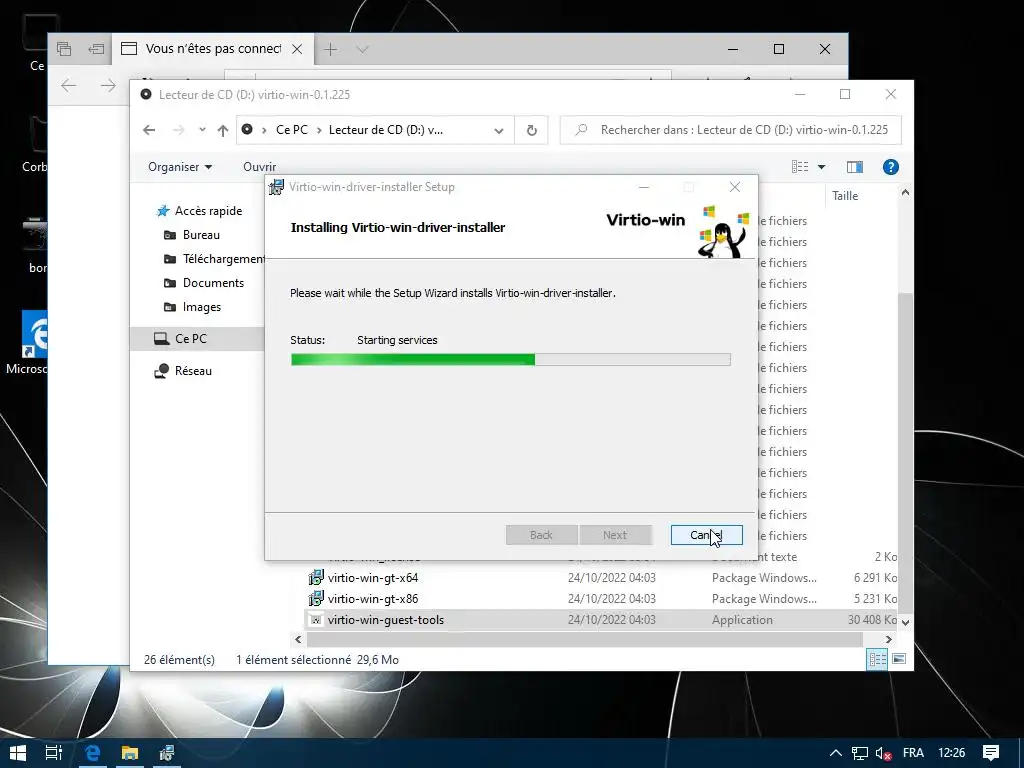Click File Explorer icon on taskbar
Viewport: 1024px width, 768px height.
(130, 753)
